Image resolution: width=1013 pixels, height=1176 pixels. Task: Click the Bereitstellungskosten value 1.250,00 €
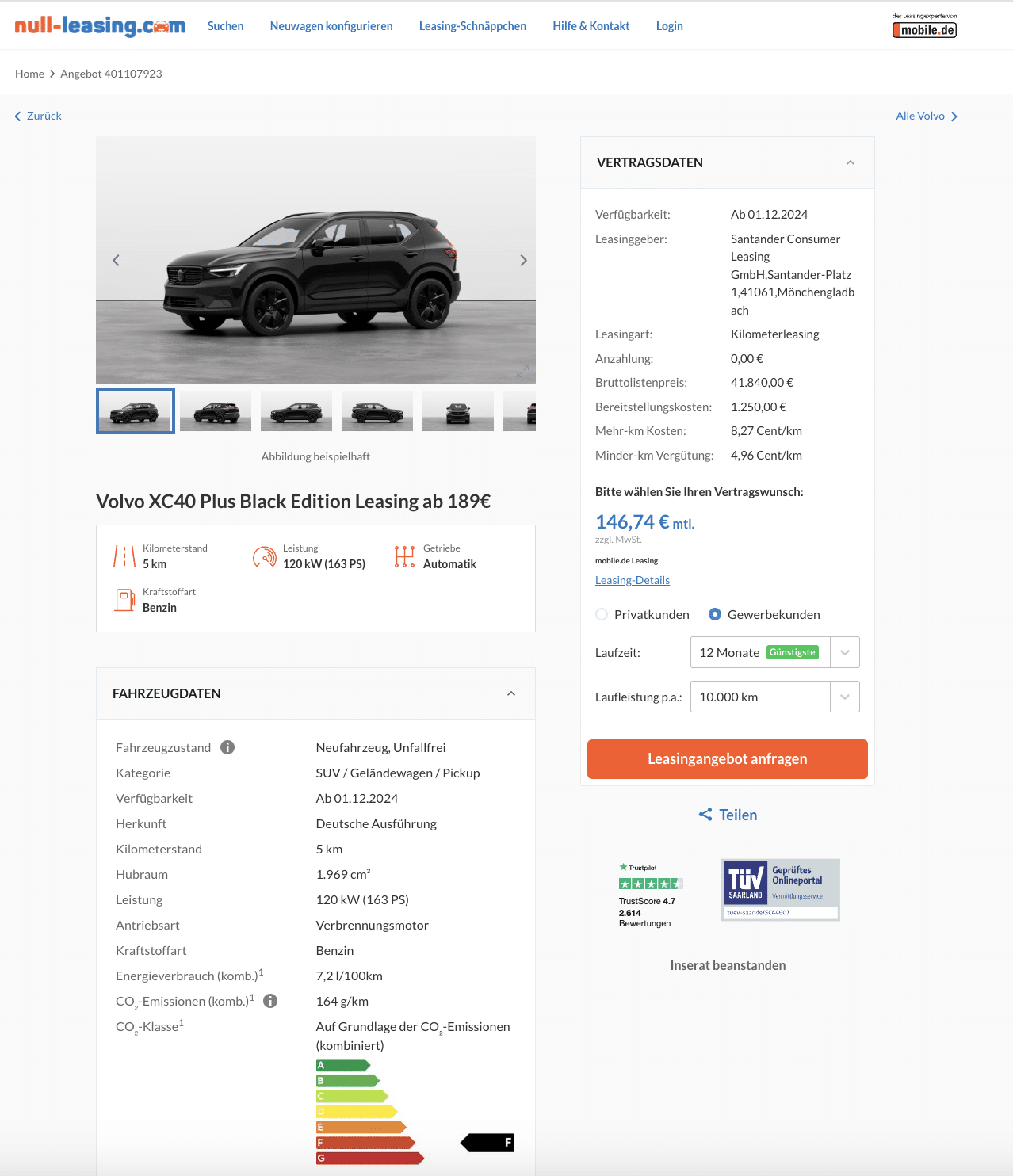(759, 407)
